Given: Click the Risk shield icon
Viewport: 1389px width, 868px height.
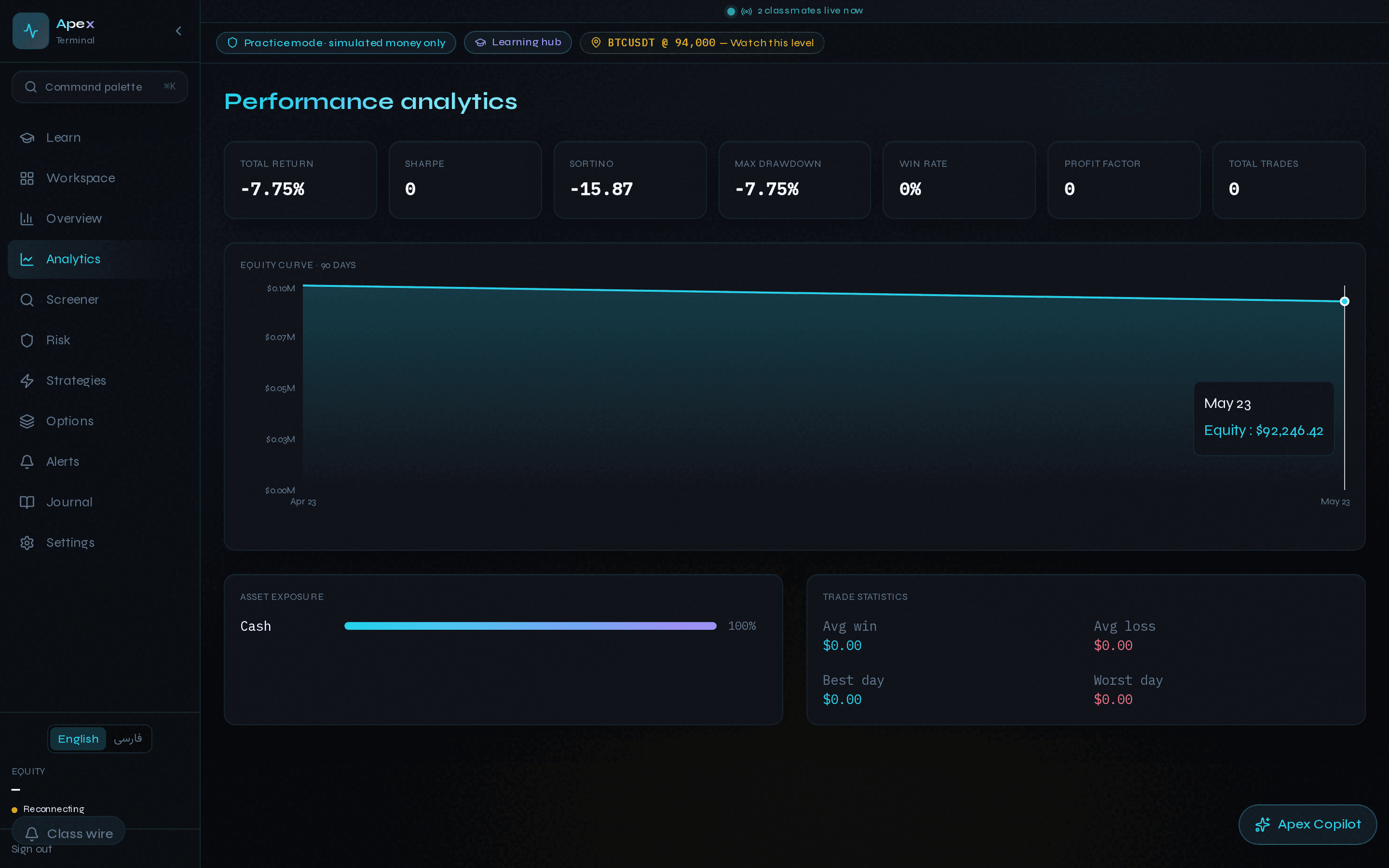Looking at the screenshot, I should pos(27,340).
